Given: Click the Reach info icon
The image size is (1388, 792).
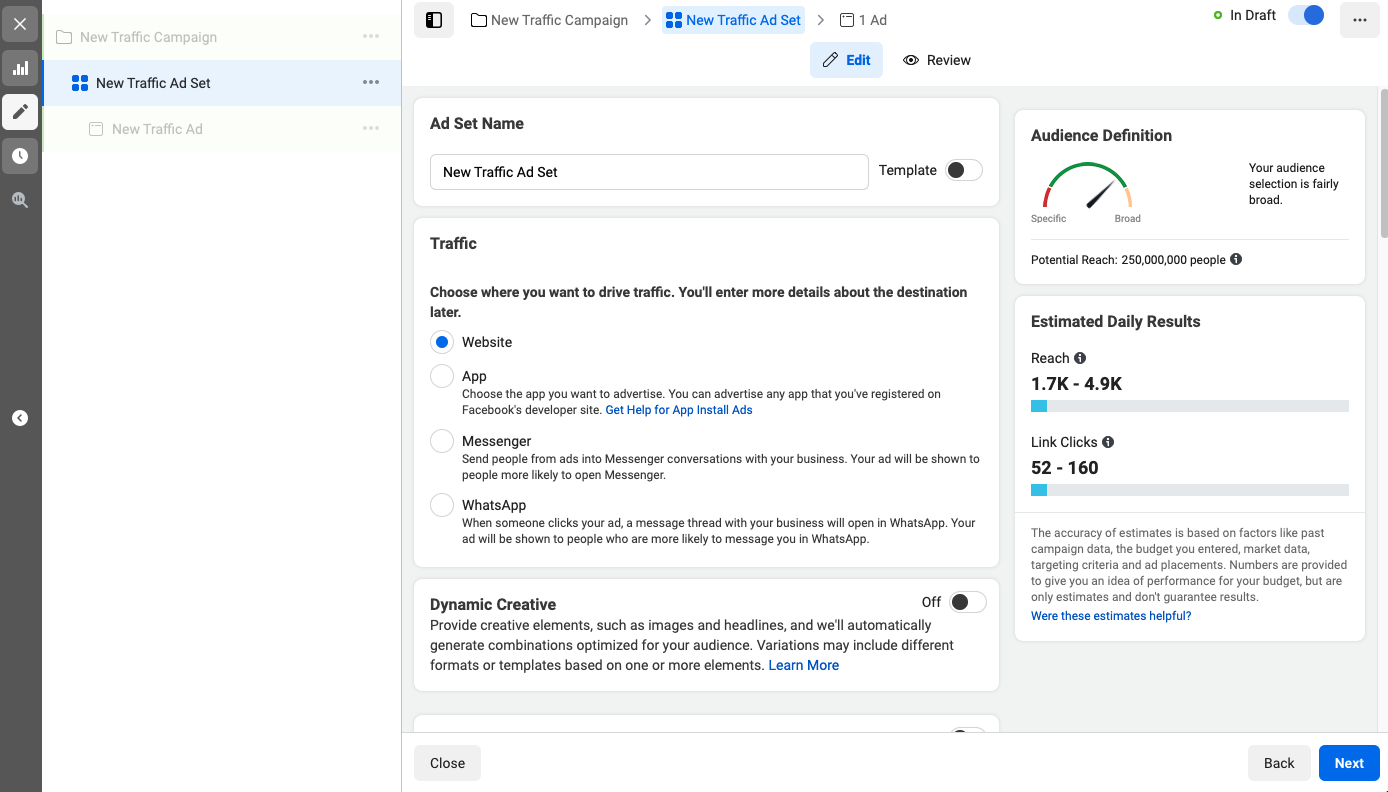Looking at the screenshot, I should click(1080, 358).
